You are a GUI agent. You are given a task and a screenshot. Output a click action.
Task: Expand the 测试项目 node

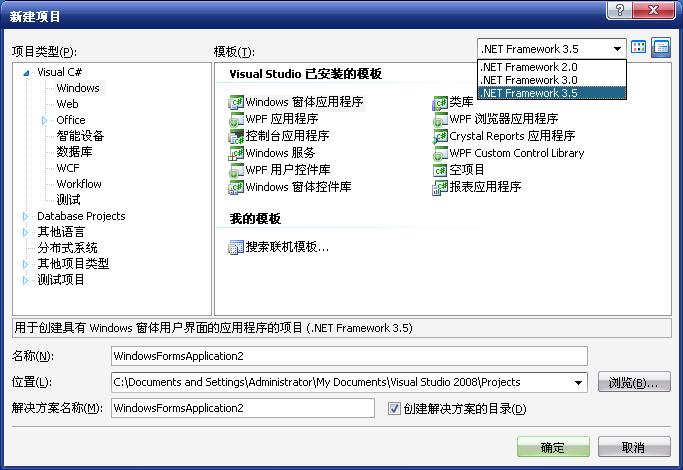25,280
